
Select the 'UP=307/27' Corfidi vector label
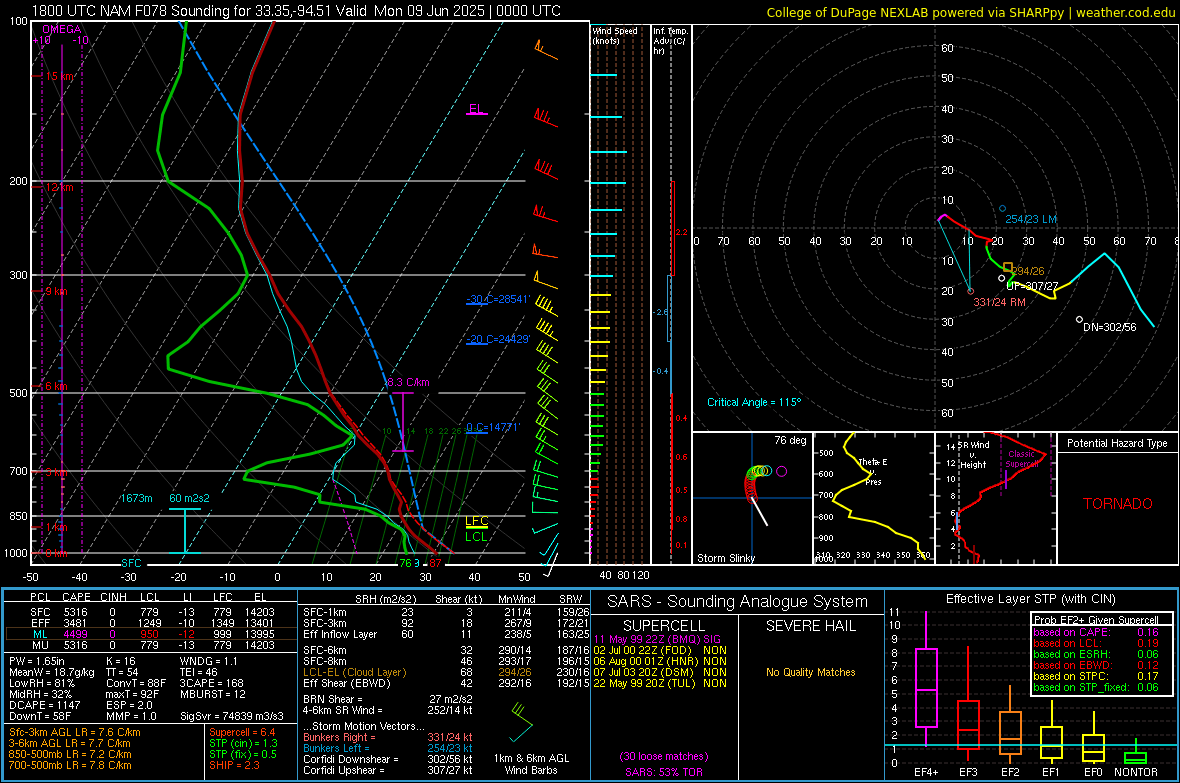(1032, 286)
